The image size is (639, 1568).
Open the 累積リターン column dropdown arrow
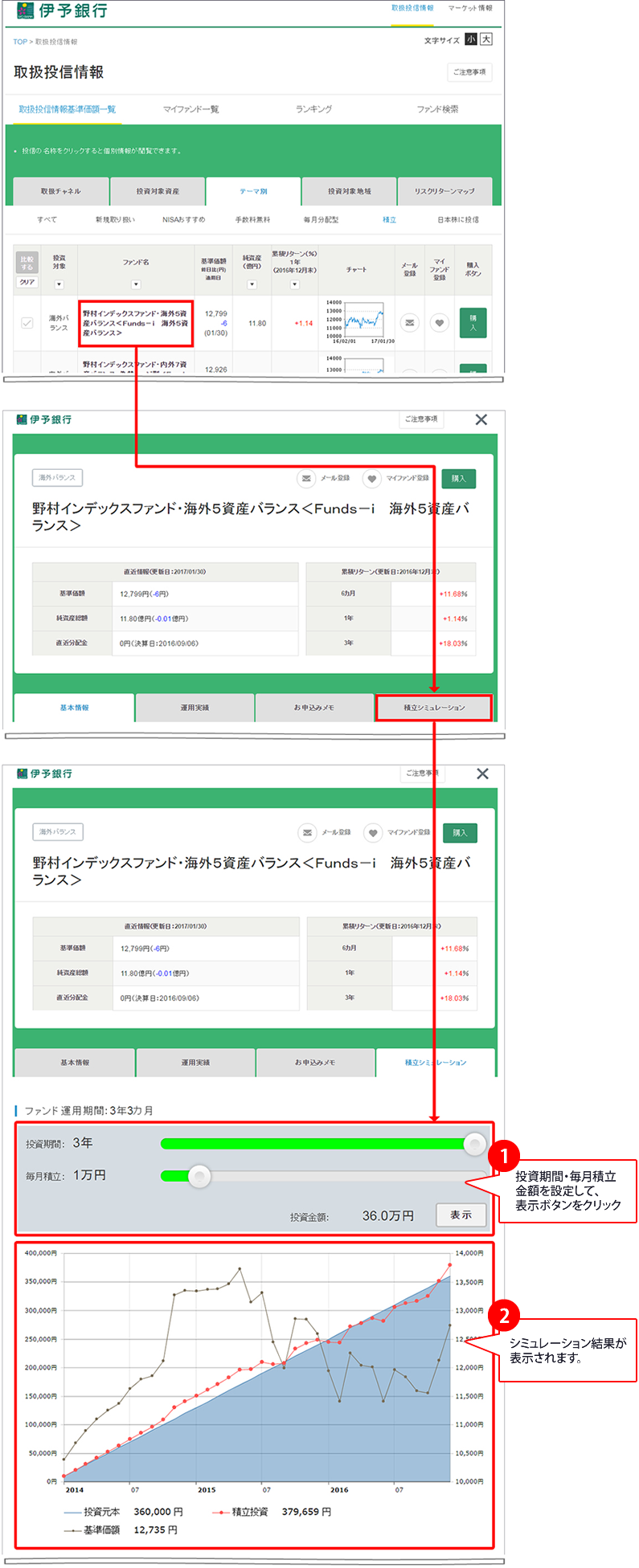click(x=294, y=284)
